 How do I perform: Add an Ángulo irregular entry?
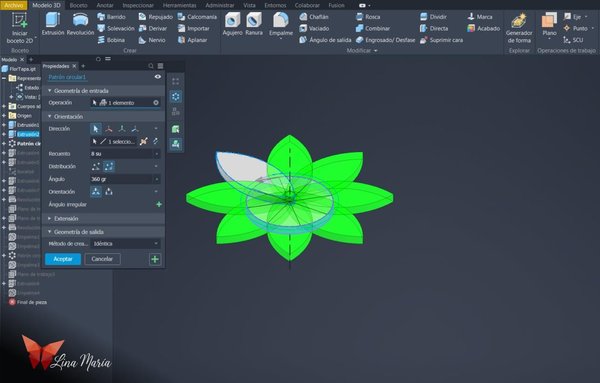pyautogui.click(x=159, y=205)
